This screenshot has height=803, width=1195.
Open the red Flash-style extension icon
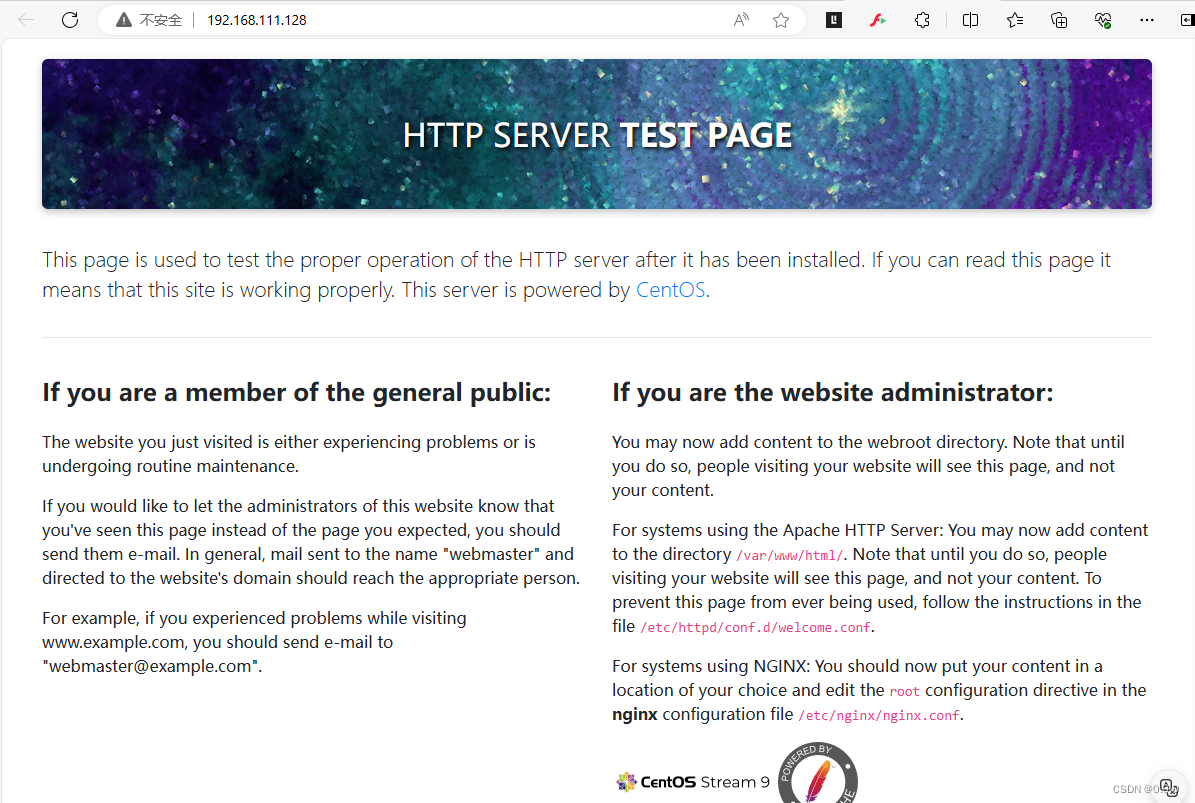click(878, 21)
